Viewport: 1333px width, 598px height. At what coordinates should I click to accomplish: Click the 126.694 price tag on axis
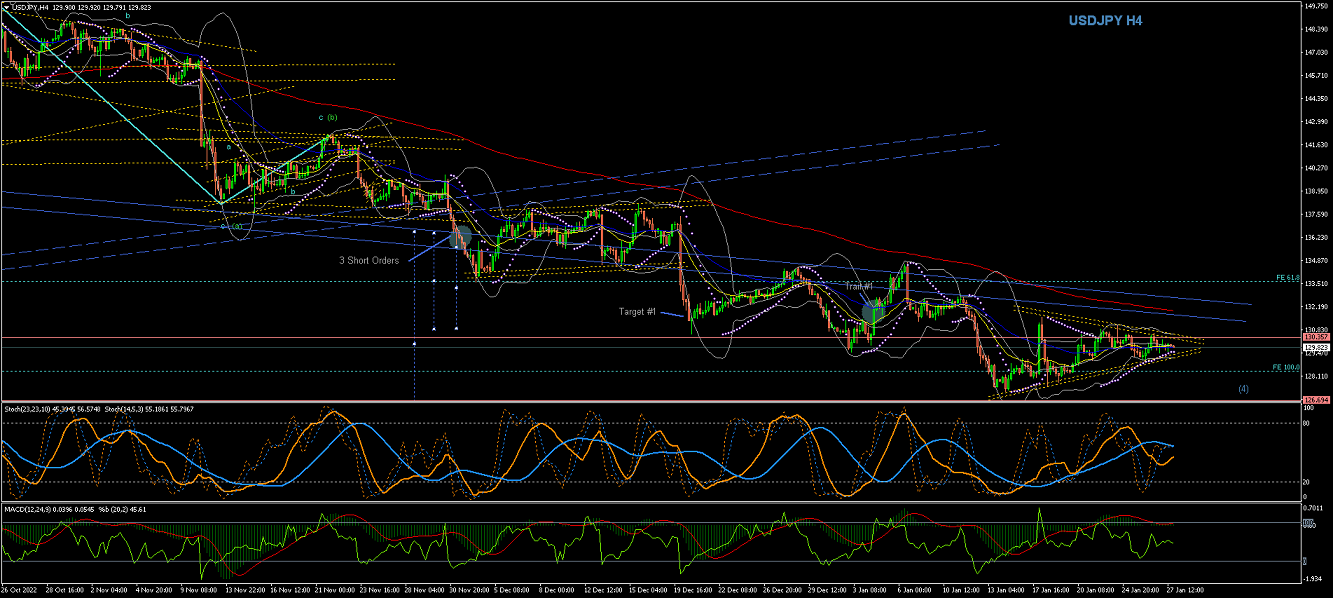pyautogui.click(x=1313, y=401)
